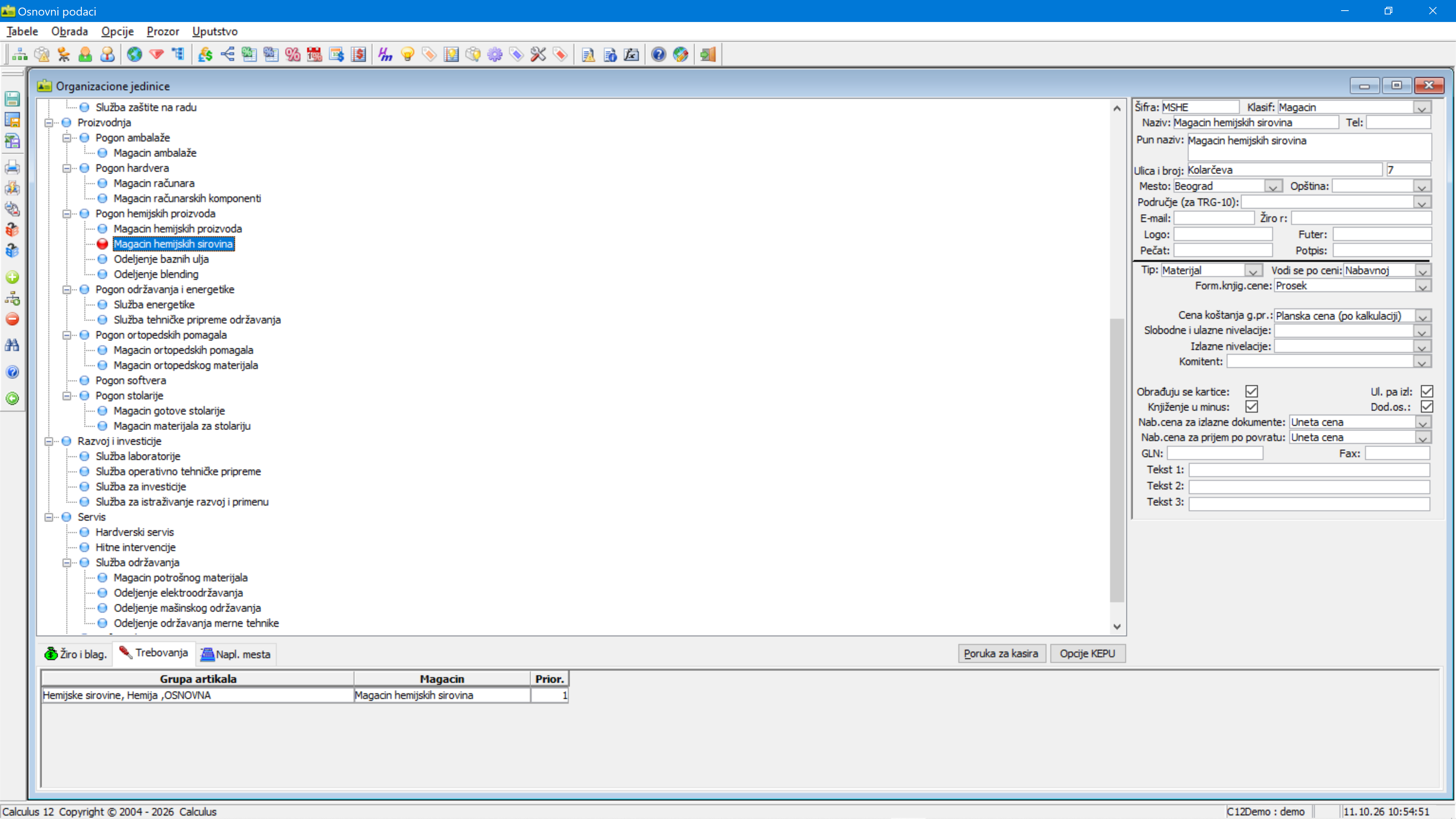Click the Opcije KEPU button
This screenshot has height=819, width=1456.
pos(1087,653)
